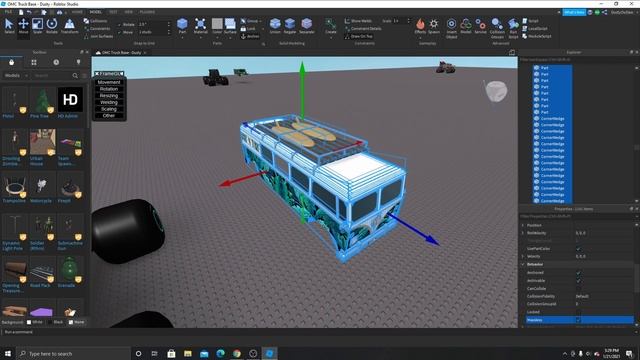640x360 pixels.
Task: Toggle the Massless property checkbox
Action: [578, 320]
